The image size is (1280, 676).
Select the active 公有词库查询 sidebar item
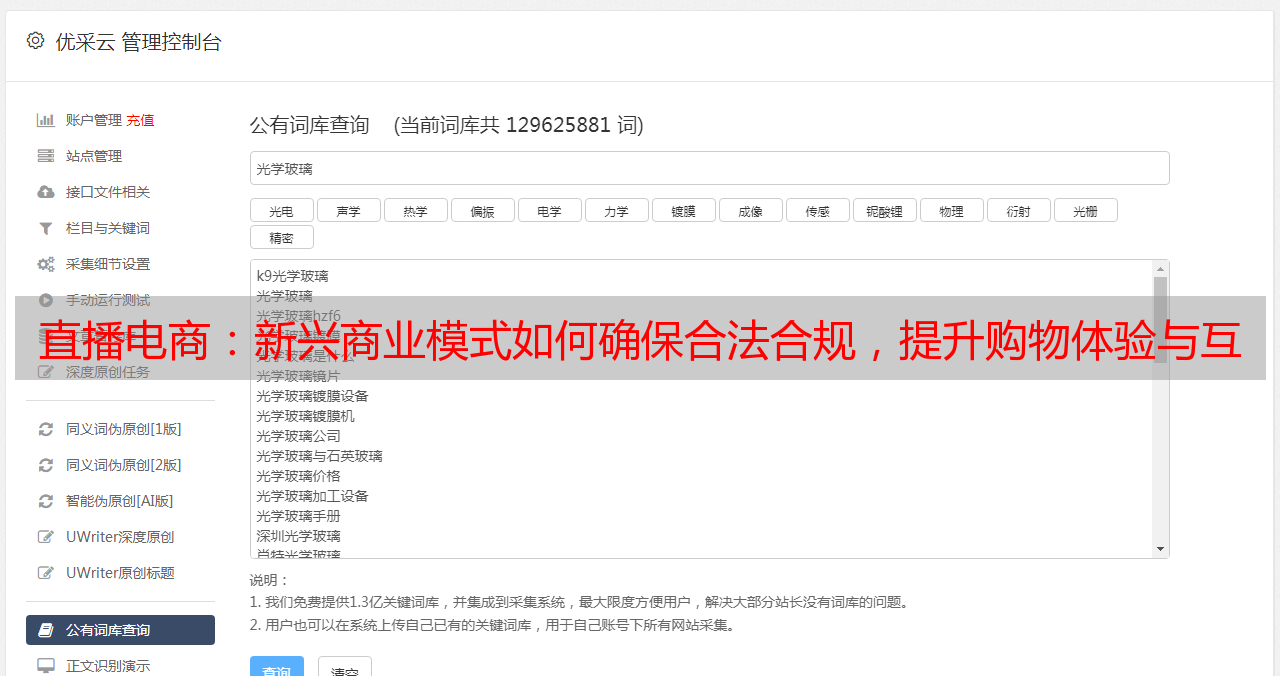120,630
